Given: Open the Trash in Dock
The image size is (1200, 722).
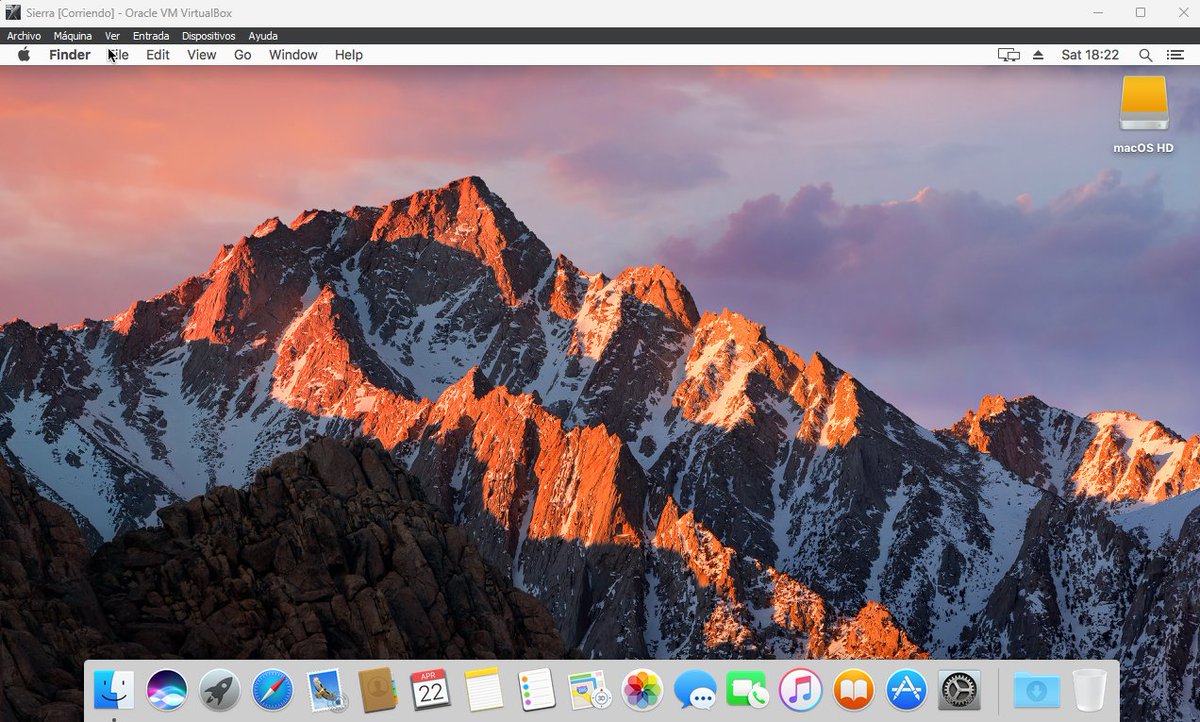Looking at the screenshot, I should (x=1089, y=690).
